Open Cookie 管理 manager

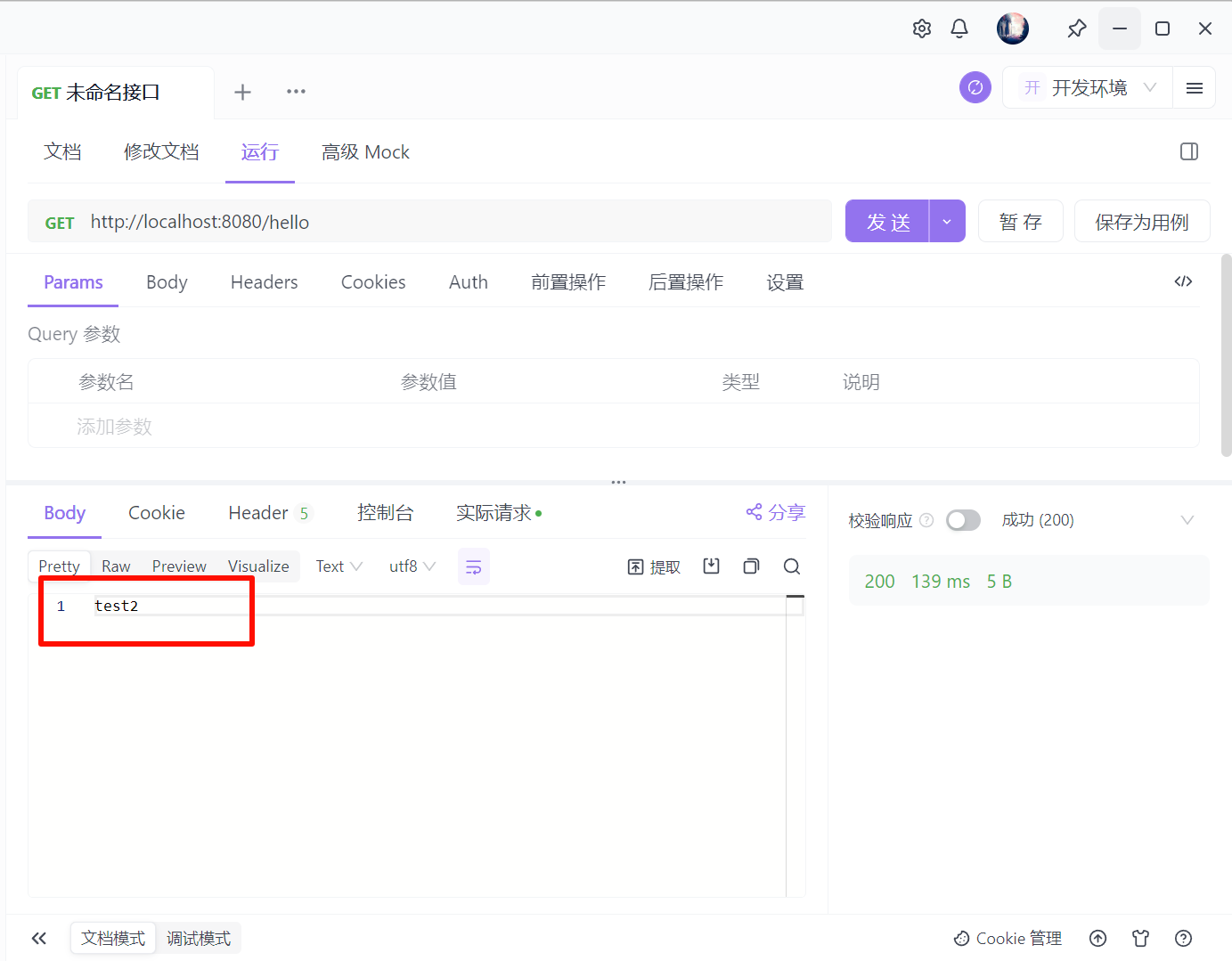(x=1008, y=938)
